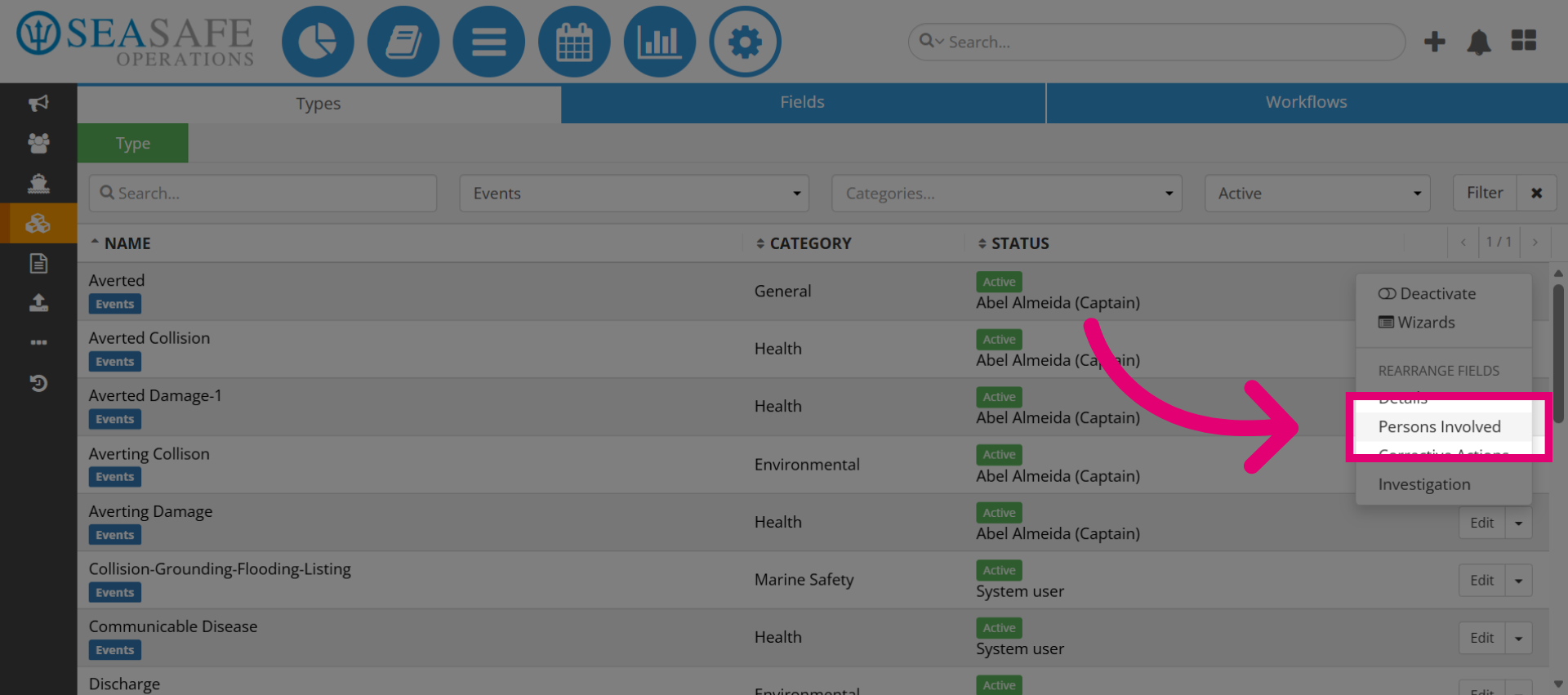Click the plus add icon
The image size is (1568, 695).
click(1435, 42)
